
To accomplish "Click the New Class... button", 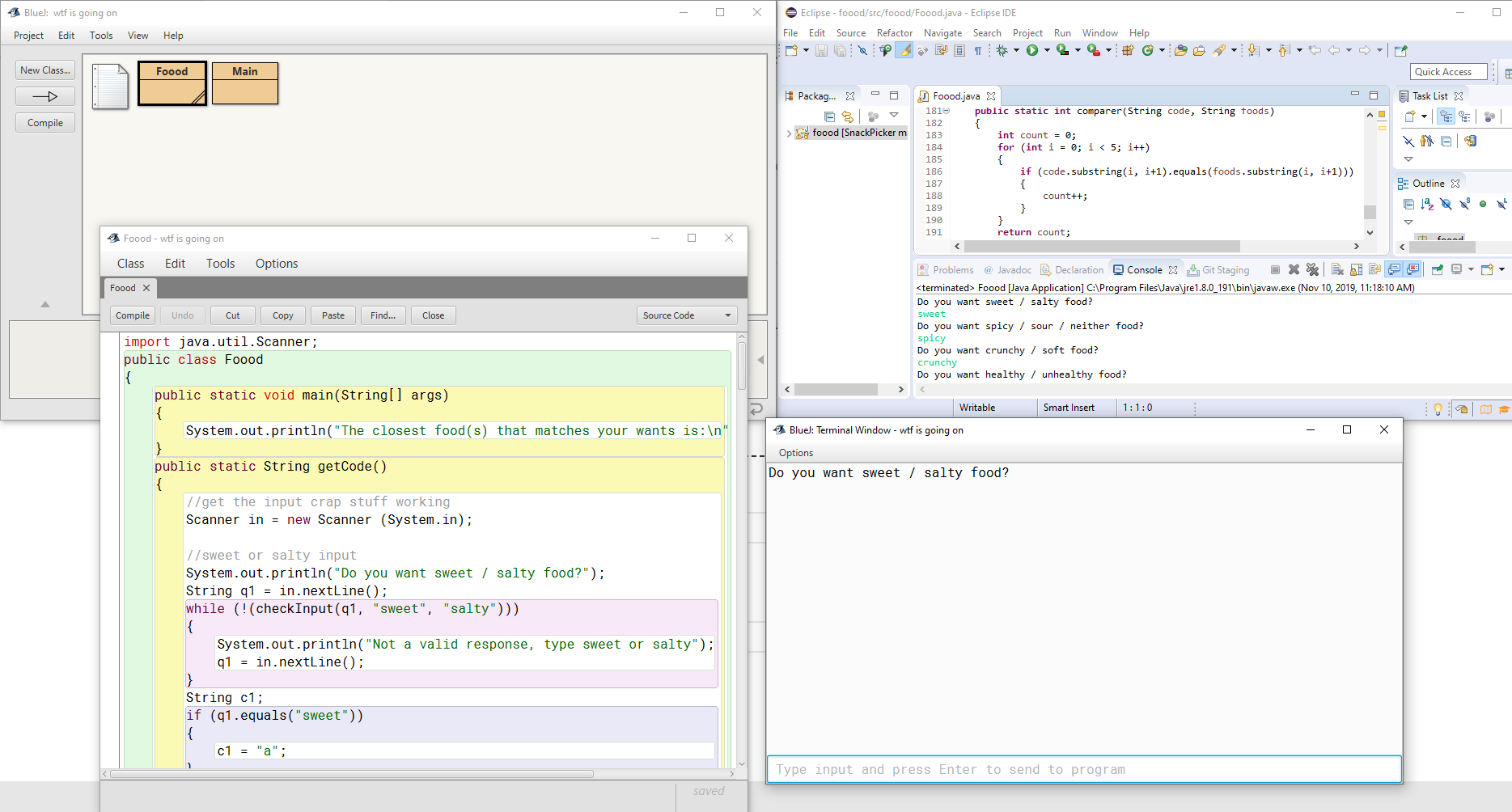I will pyautogui.click(x=45, y=70).
